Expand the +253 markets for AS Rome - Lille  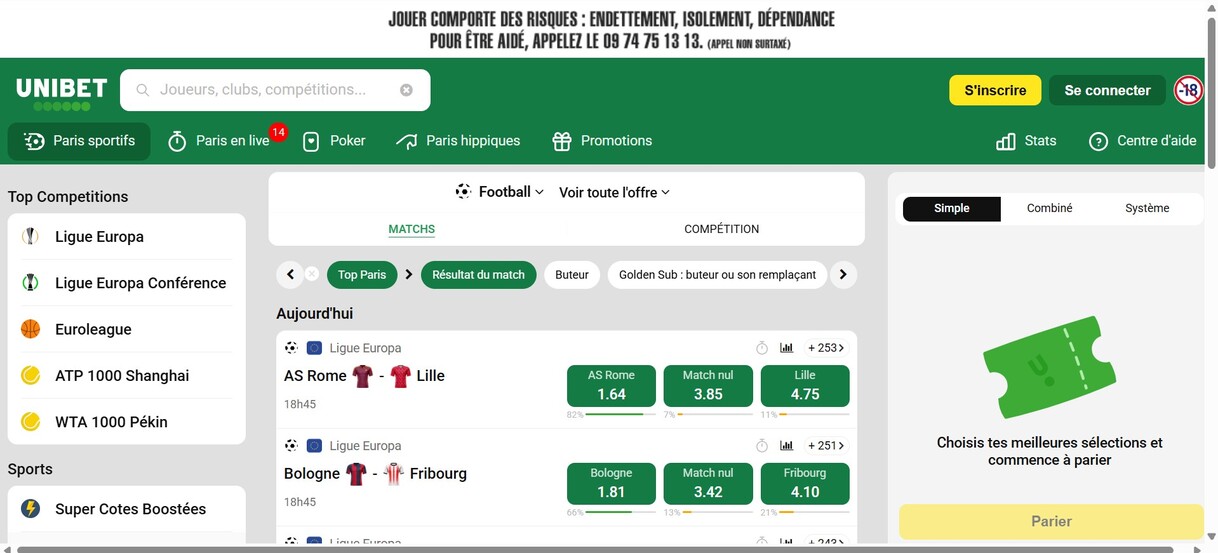826,348
